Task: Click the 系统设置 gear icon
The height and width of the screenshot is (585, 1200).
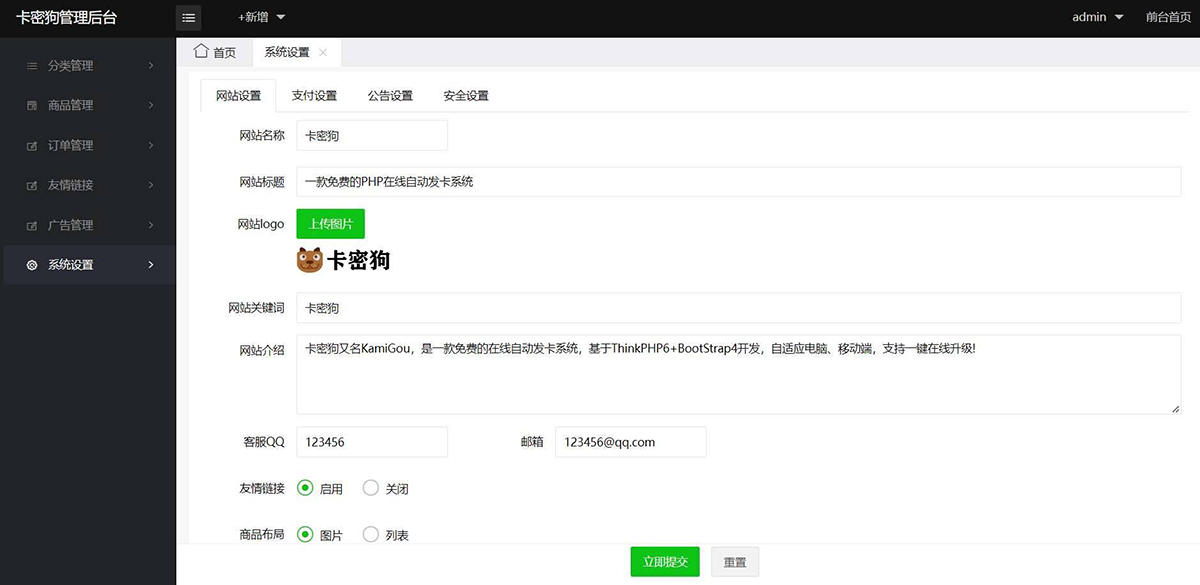Action: [x=31, y=265]
